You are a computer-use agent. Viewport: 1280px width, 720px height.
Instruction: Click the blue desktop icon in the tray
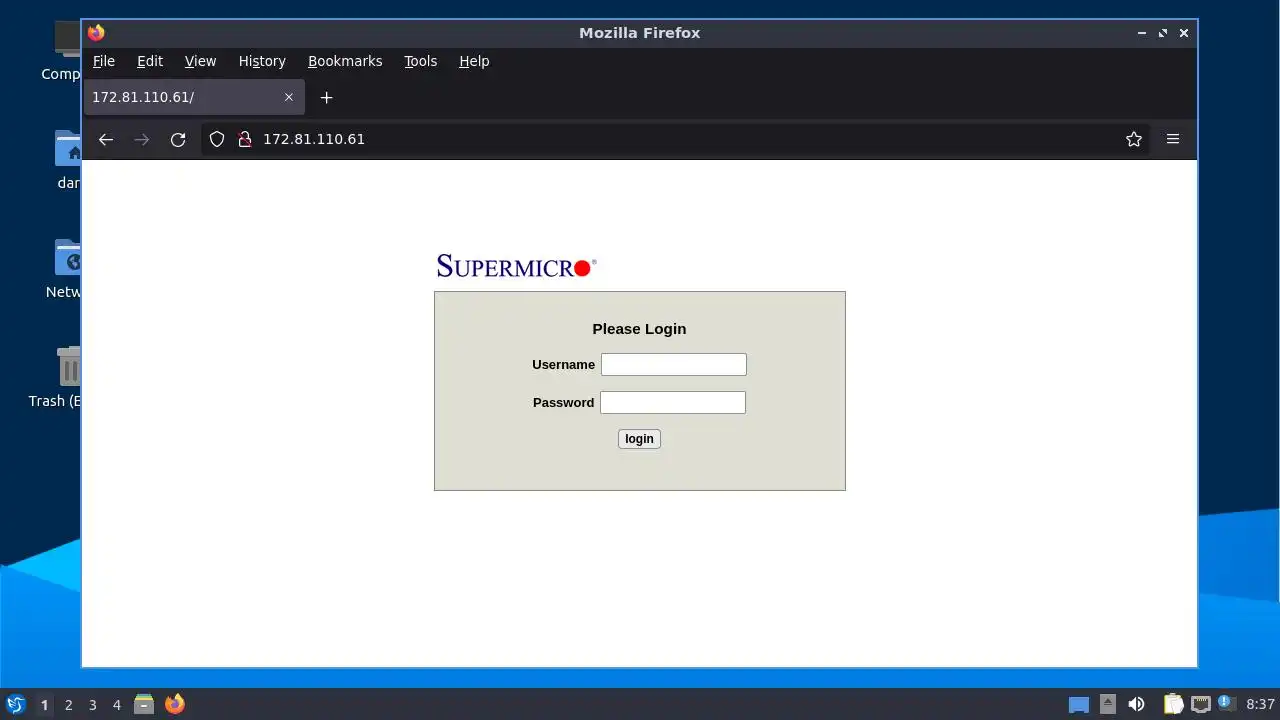pos(1079,705)
